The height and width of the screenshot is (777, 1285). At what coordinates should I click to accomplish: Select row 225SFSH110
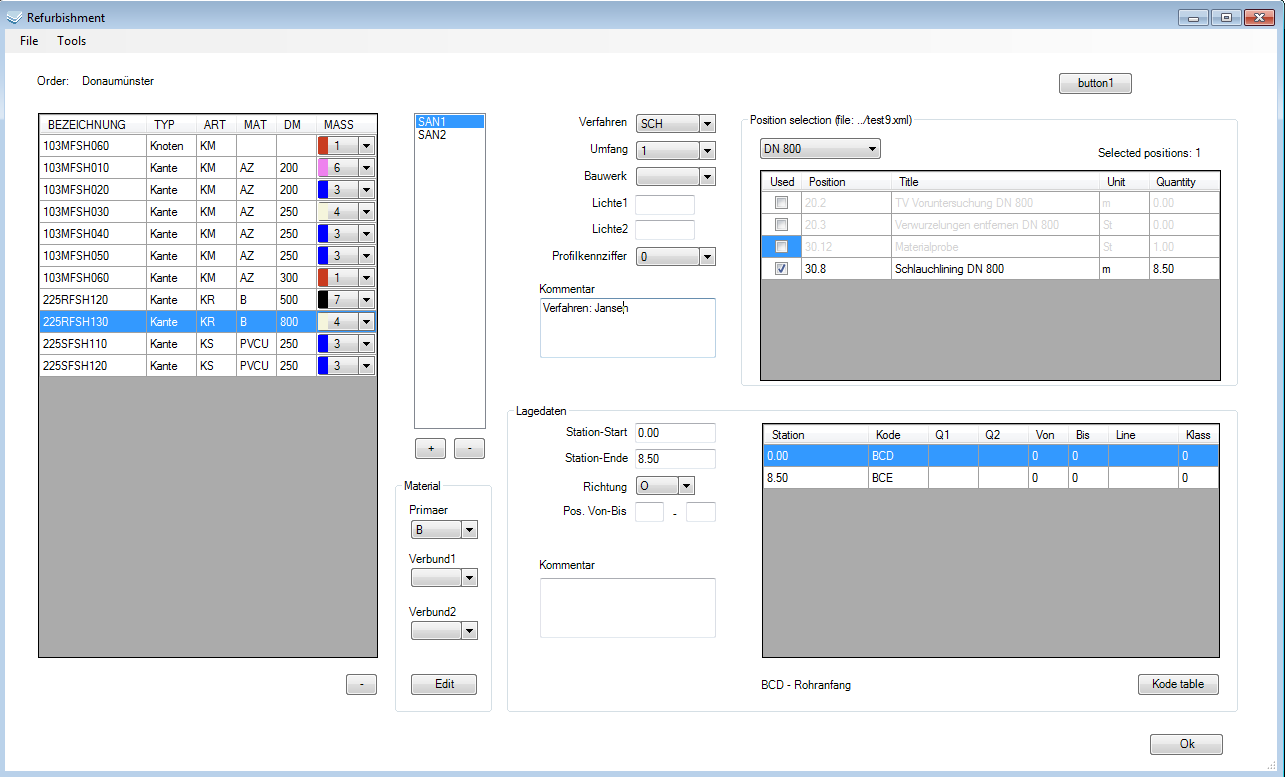208,344
